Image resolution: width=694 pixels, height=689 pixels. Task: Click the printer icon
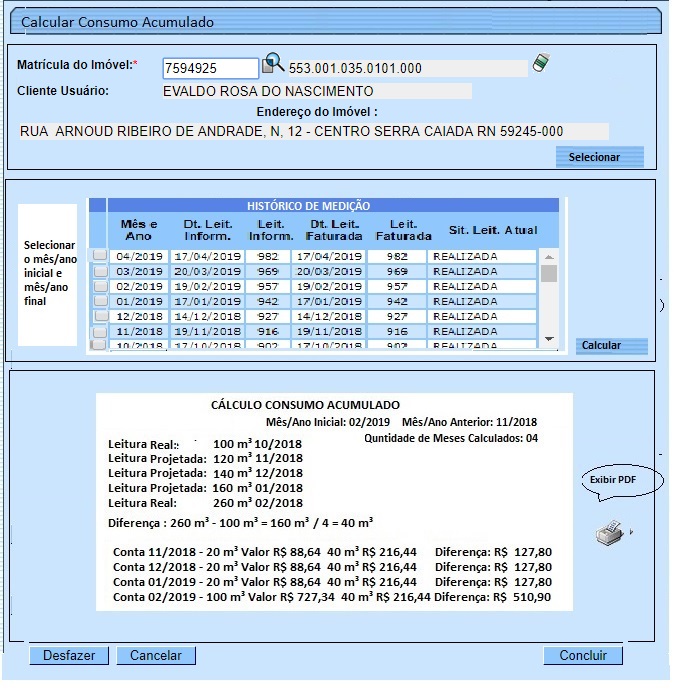(609, 534)
